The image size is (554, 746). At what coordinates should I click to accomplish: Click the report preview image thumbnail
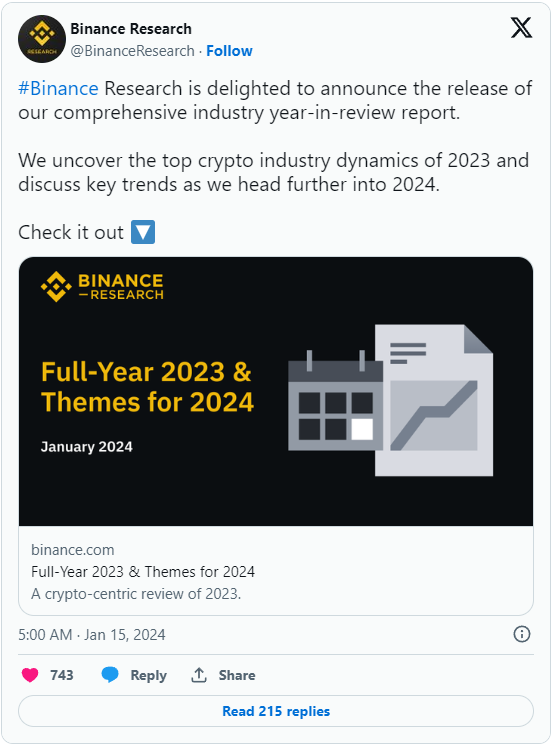coord(276,392)
